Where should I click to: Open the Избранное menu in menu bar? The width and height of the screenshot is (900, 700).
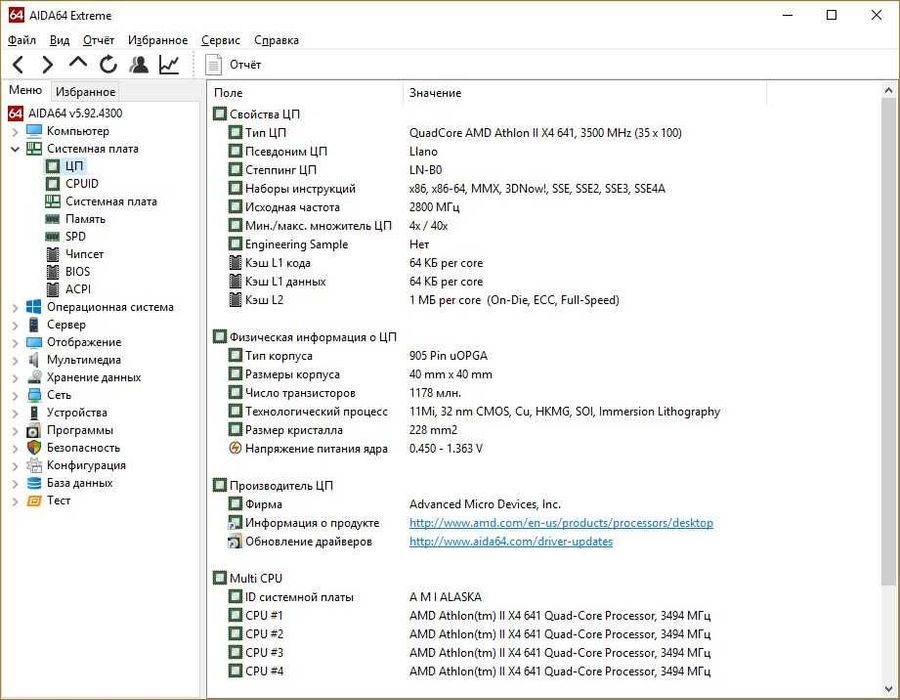(x=158, y=40)
